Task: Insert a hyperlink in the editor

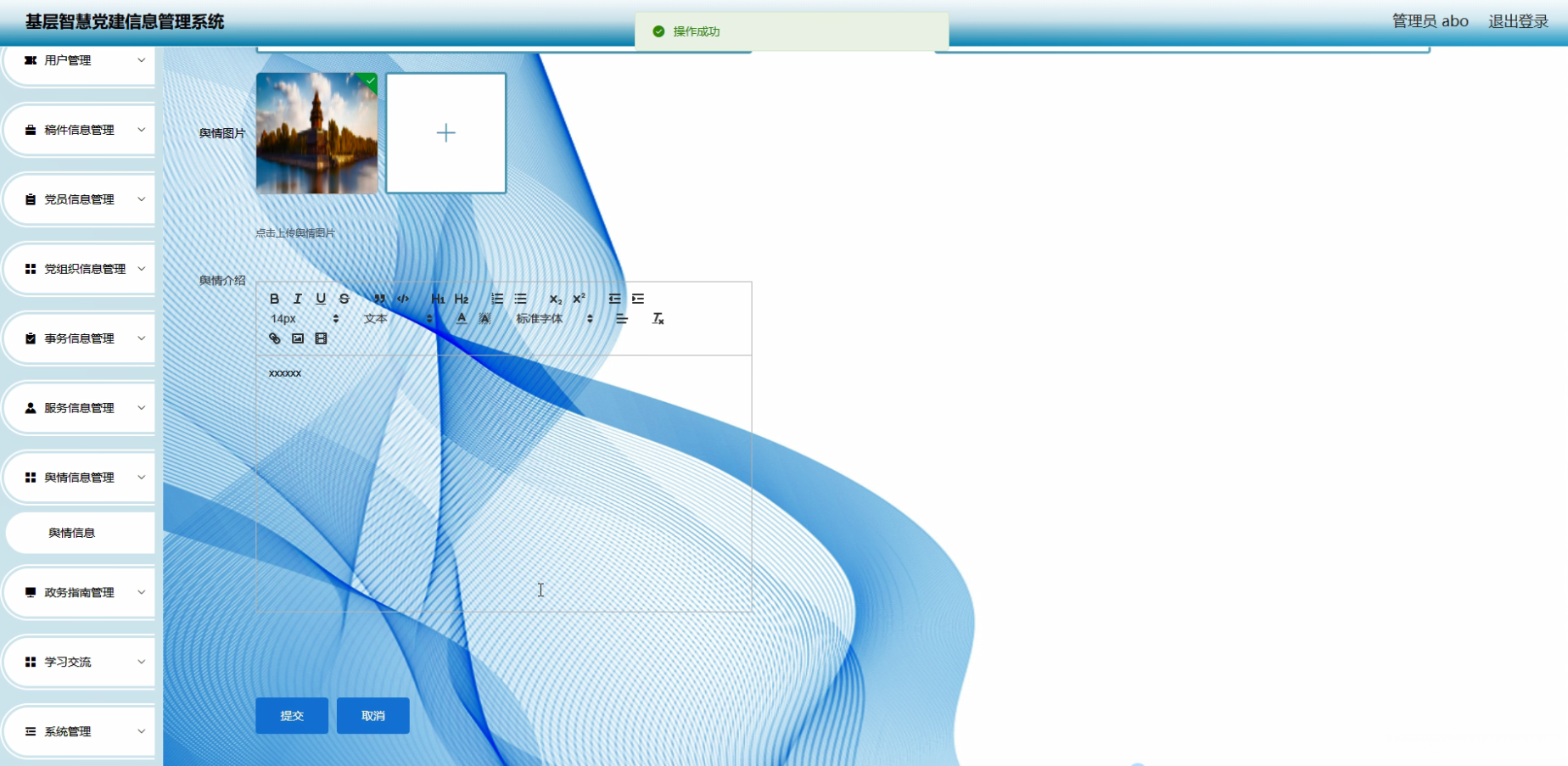Action: click(274, 338)
